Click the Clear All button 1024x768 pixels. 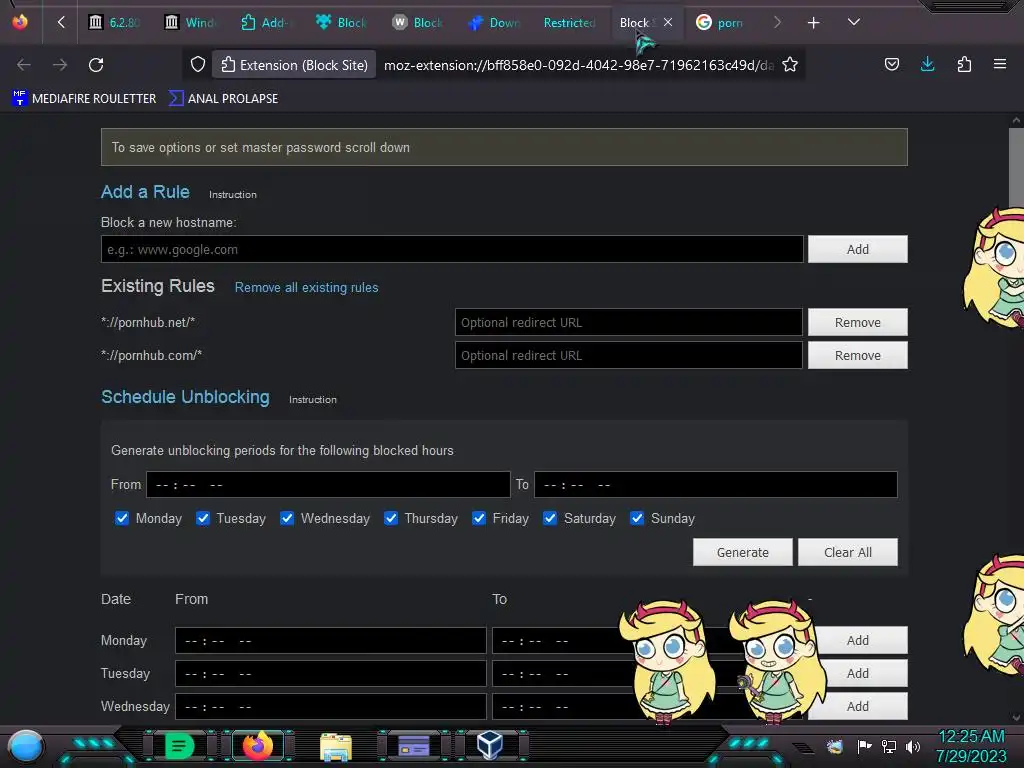848,552
